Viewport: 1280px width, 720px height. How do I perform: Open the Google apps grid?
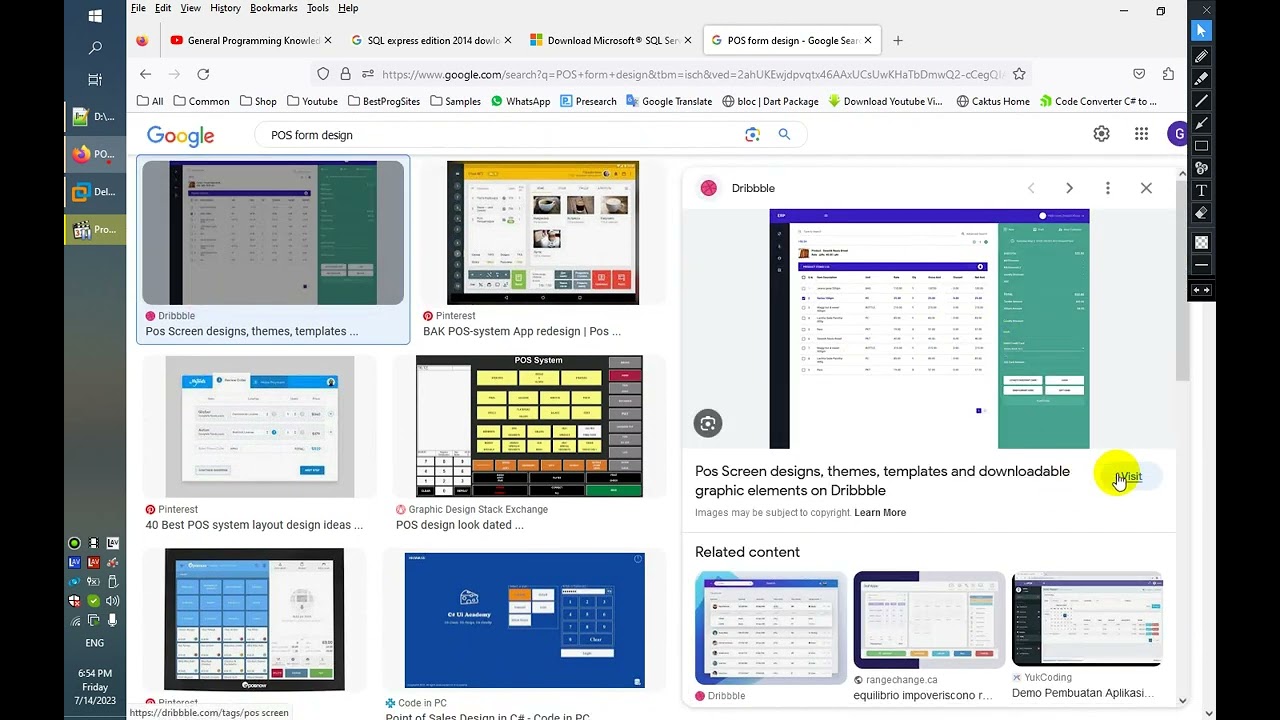click(x=1141, y=134)
